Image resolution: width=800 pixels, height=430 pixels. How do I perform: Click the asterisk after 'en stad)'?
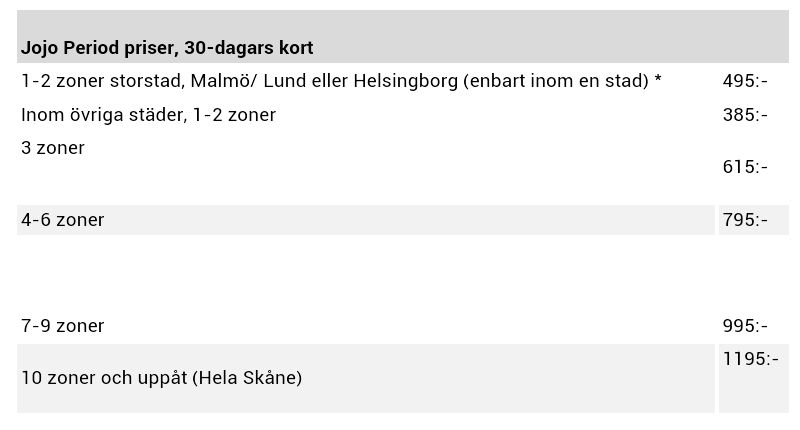[658, 79]
